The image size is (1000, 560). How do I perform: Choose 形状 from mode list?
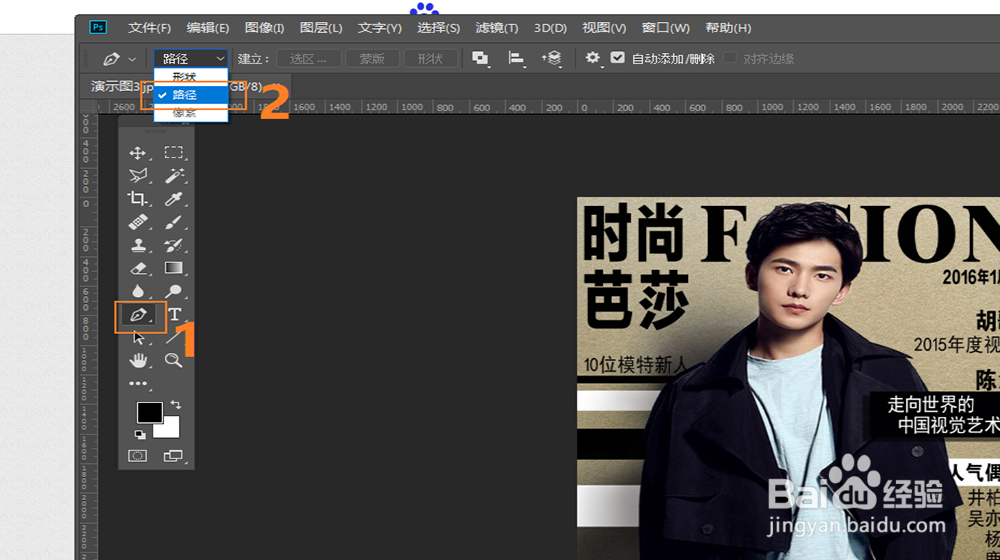(x=191, y=77)
